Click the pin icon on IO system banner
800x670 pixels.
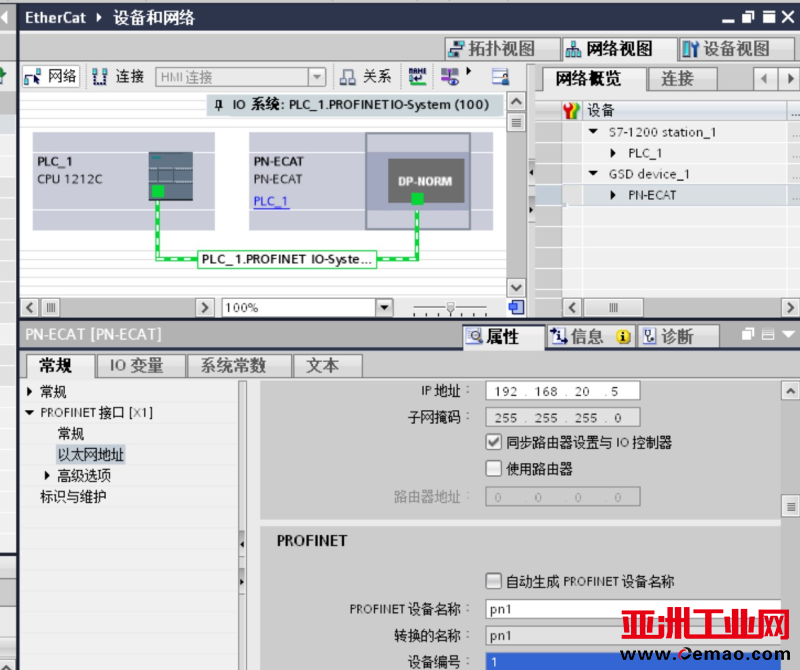pyautogui.click(x=219, y=105)
